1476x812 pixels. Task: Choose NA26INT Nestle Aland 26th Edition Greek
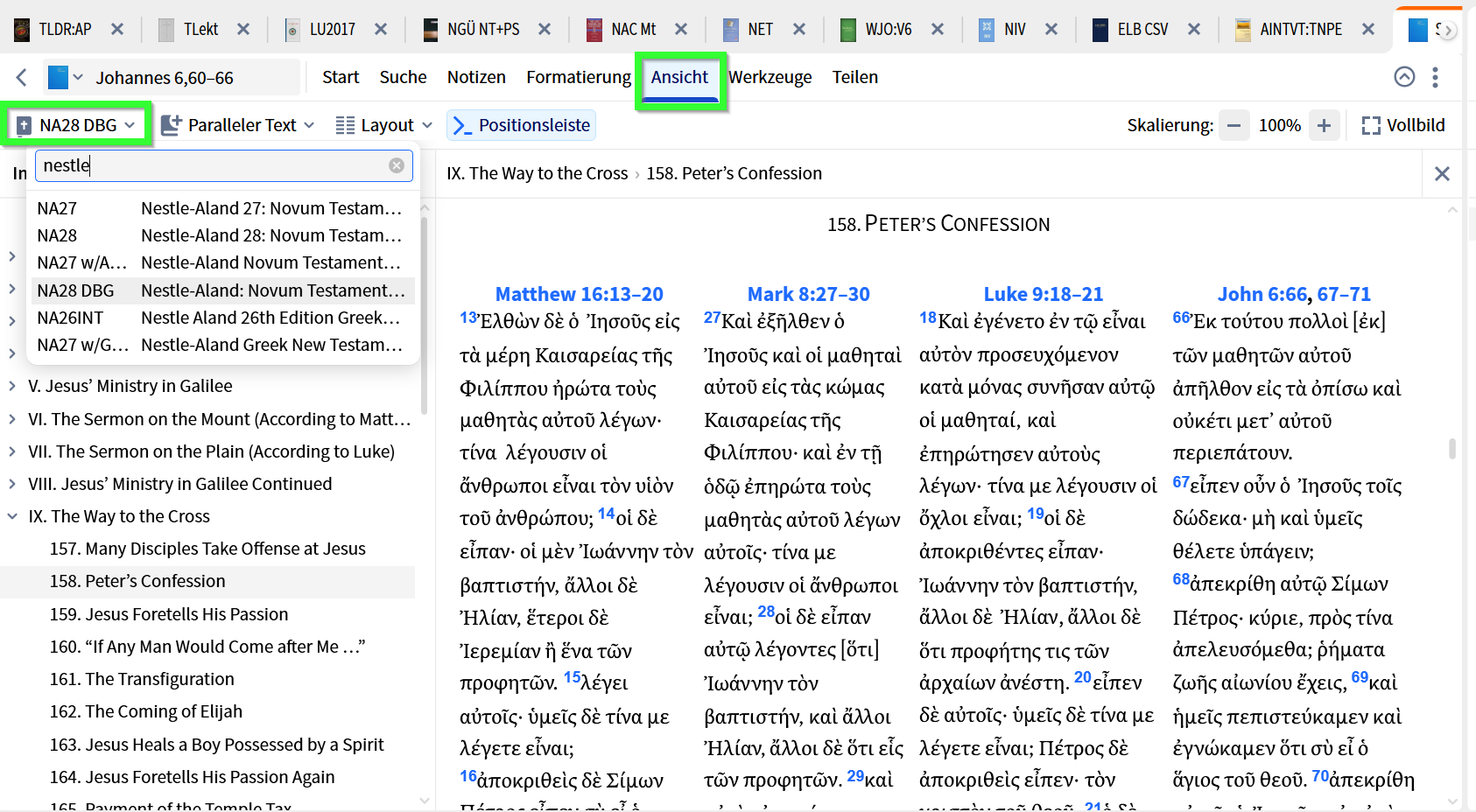223,318
